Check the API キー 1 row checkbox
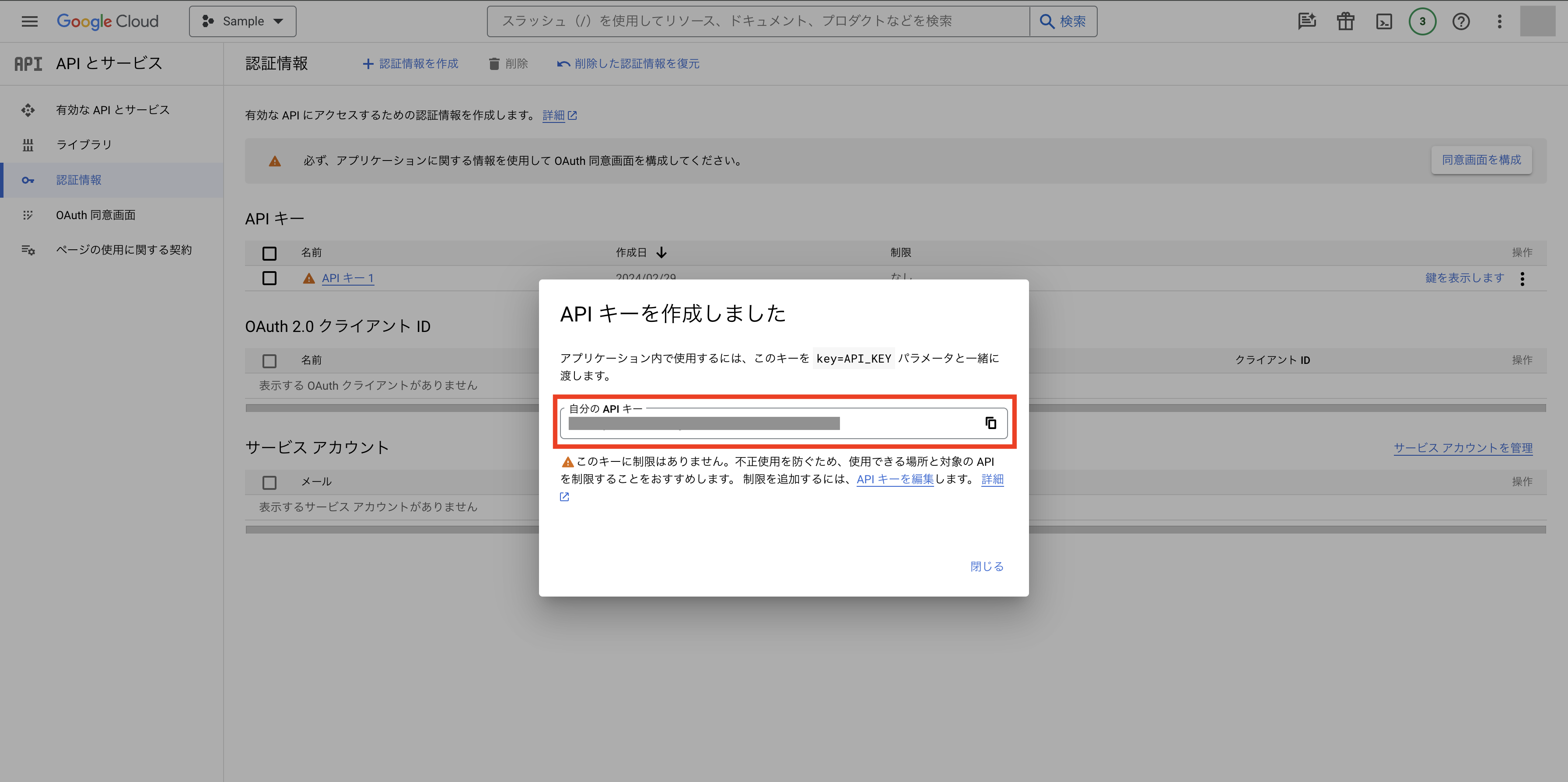Image resolution: width=1568 pixels, height=782 pixels. (269, 278)
